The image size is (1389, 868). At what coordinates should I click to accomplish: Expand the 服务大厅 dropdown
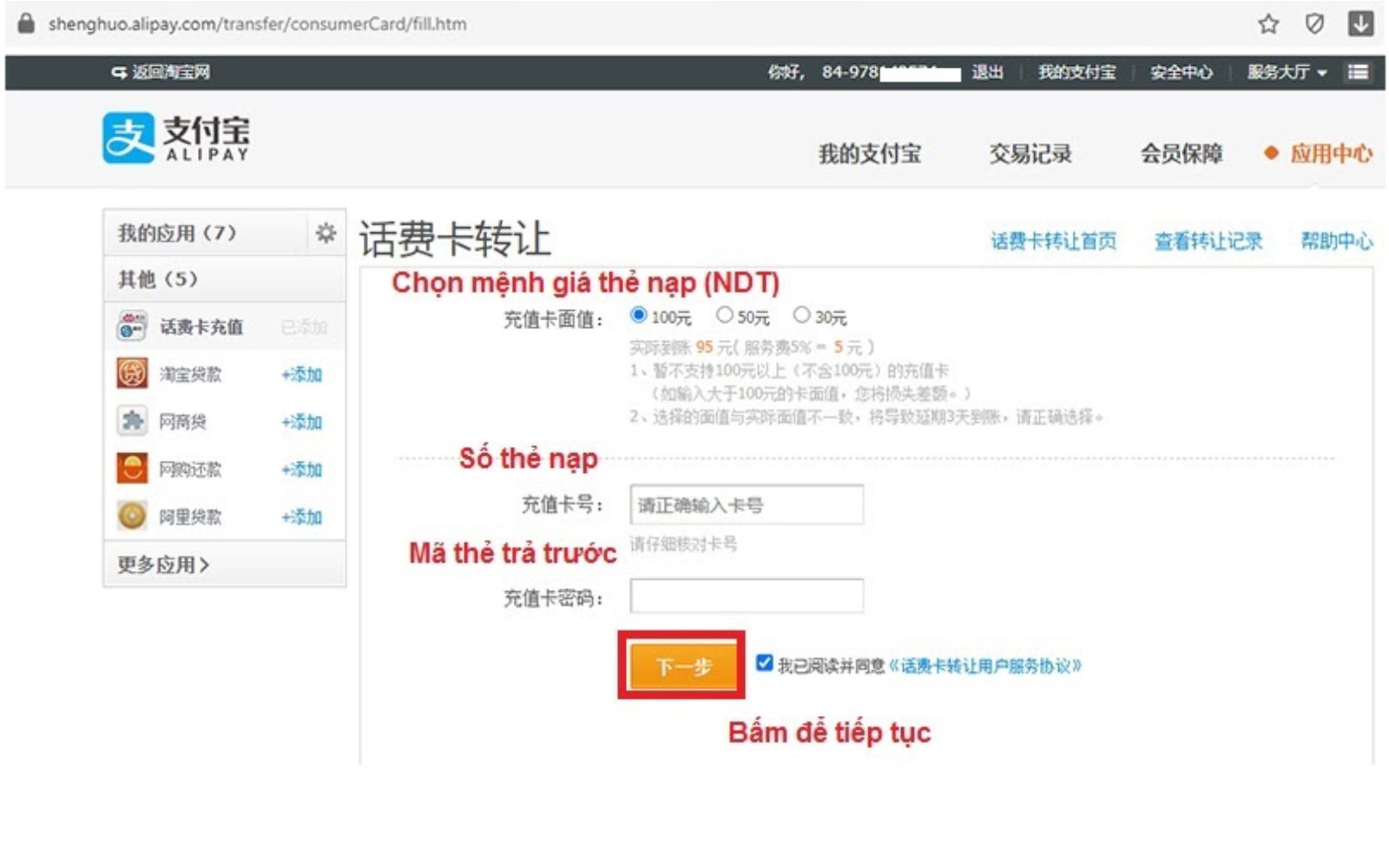(1287, 72)
